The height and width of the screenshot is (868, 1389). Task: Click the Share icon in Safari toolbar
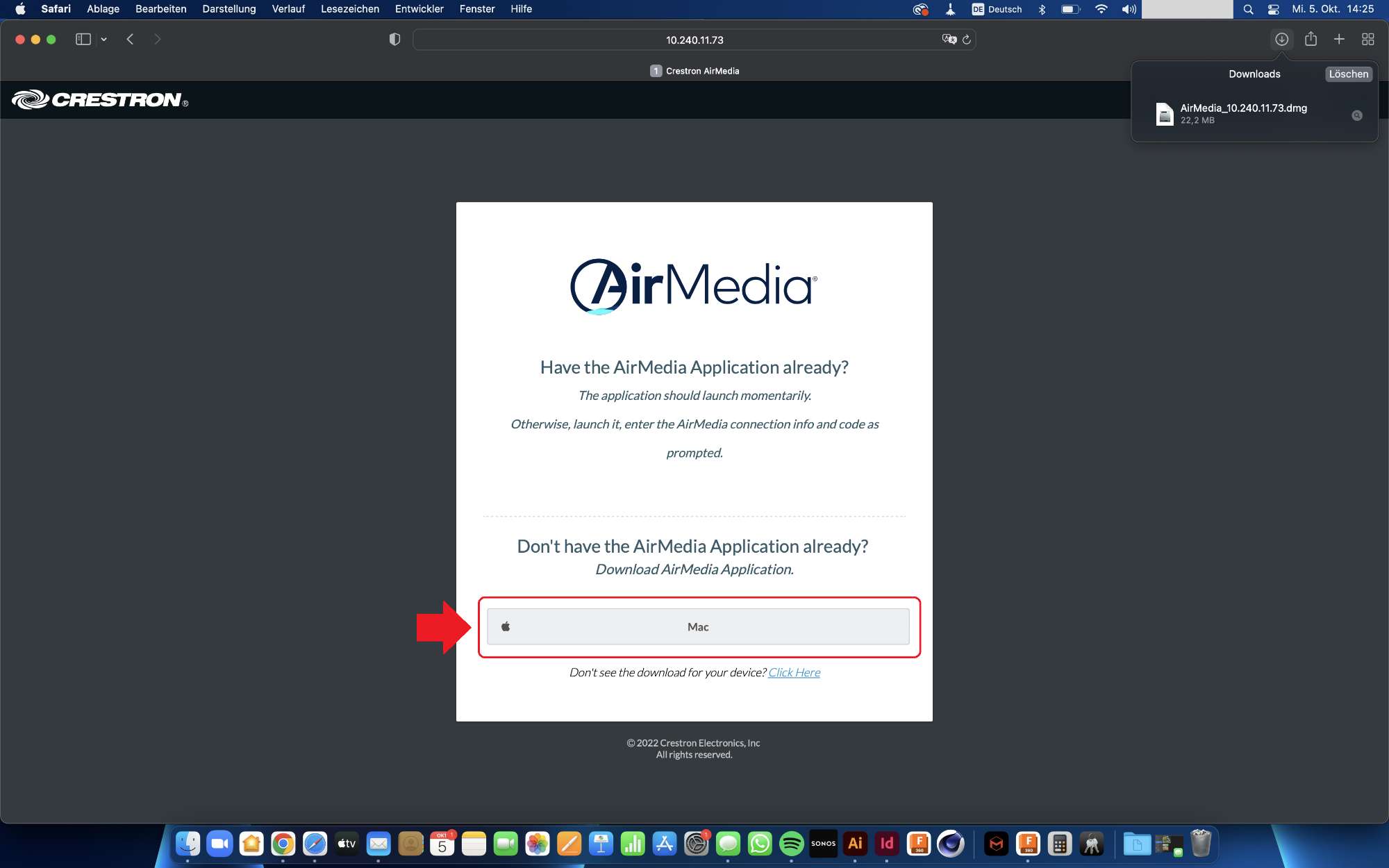[1311, 40]
